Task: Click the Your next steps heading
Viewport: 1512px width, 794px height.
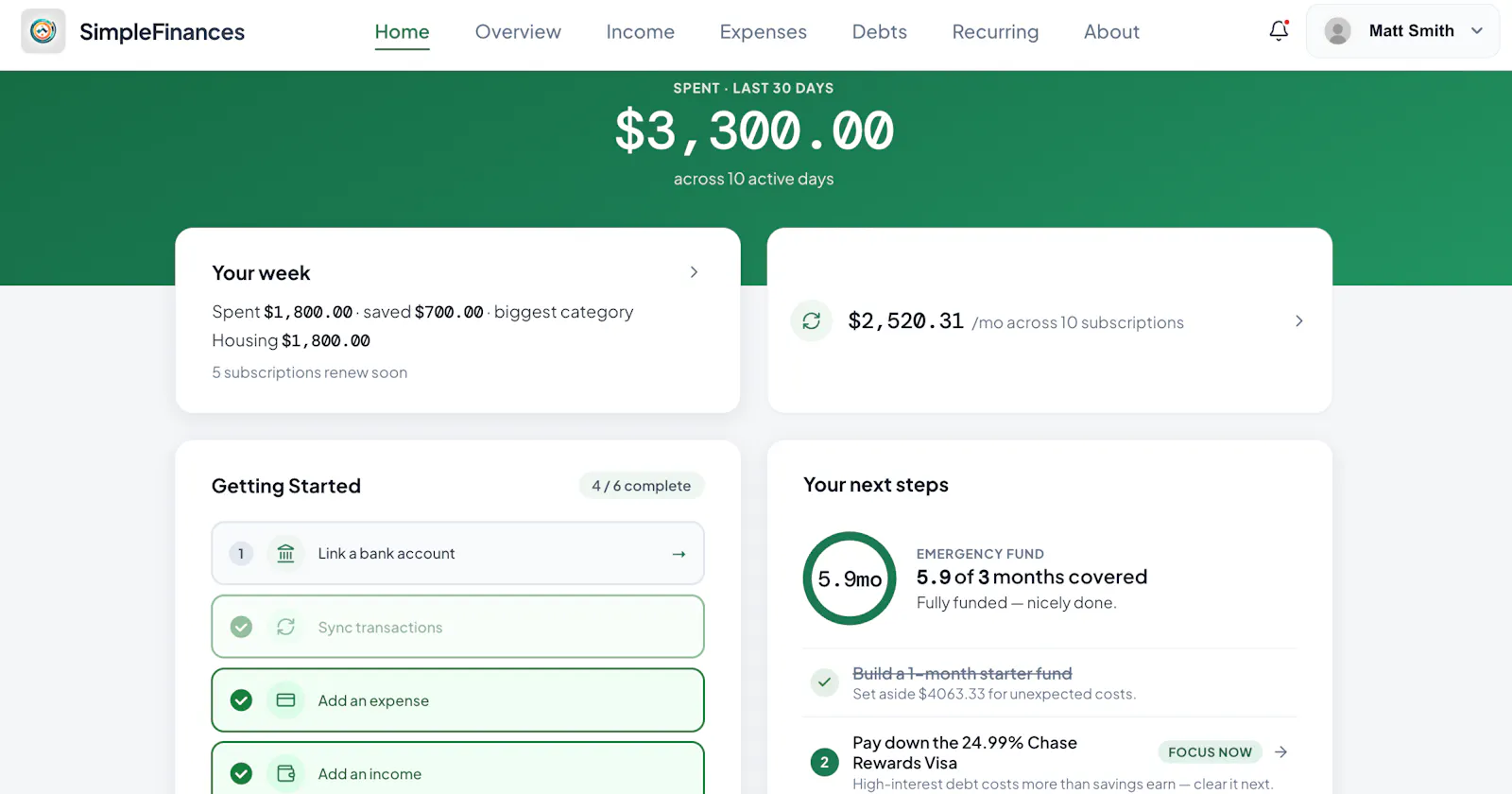Action: [x=876, y=485]
